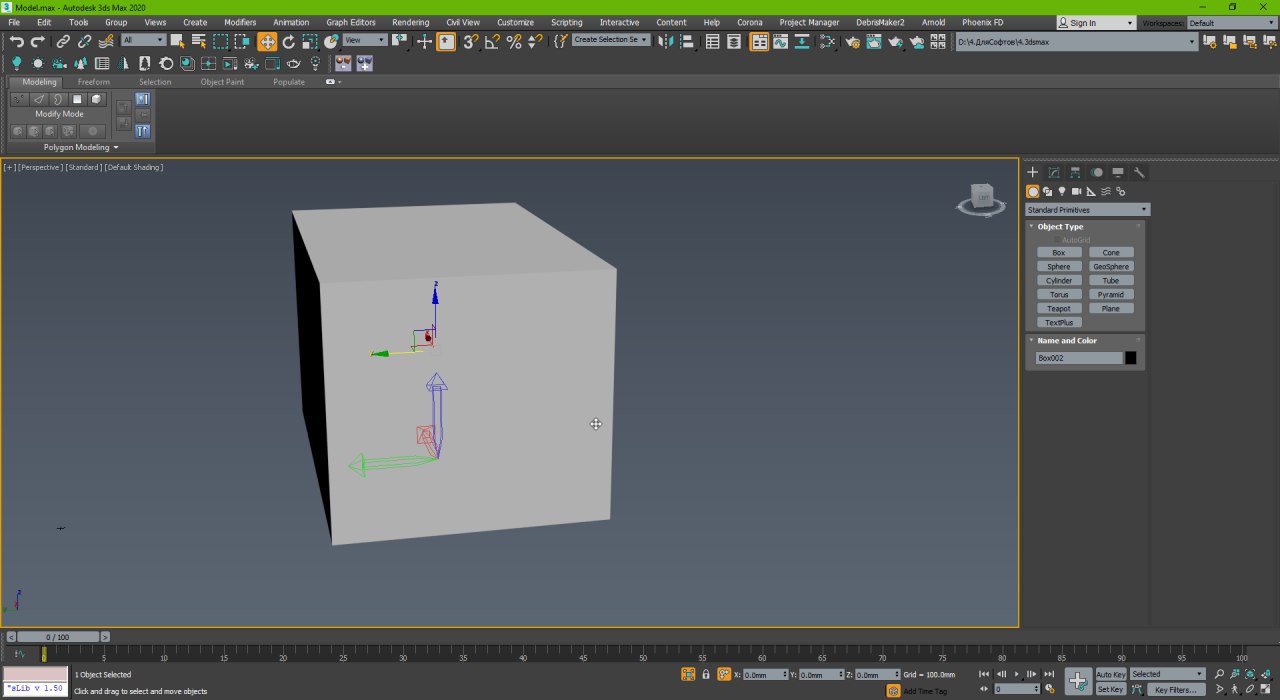
Task: Open the Utilities panel wrench icon
Action: pos(1139,173)
